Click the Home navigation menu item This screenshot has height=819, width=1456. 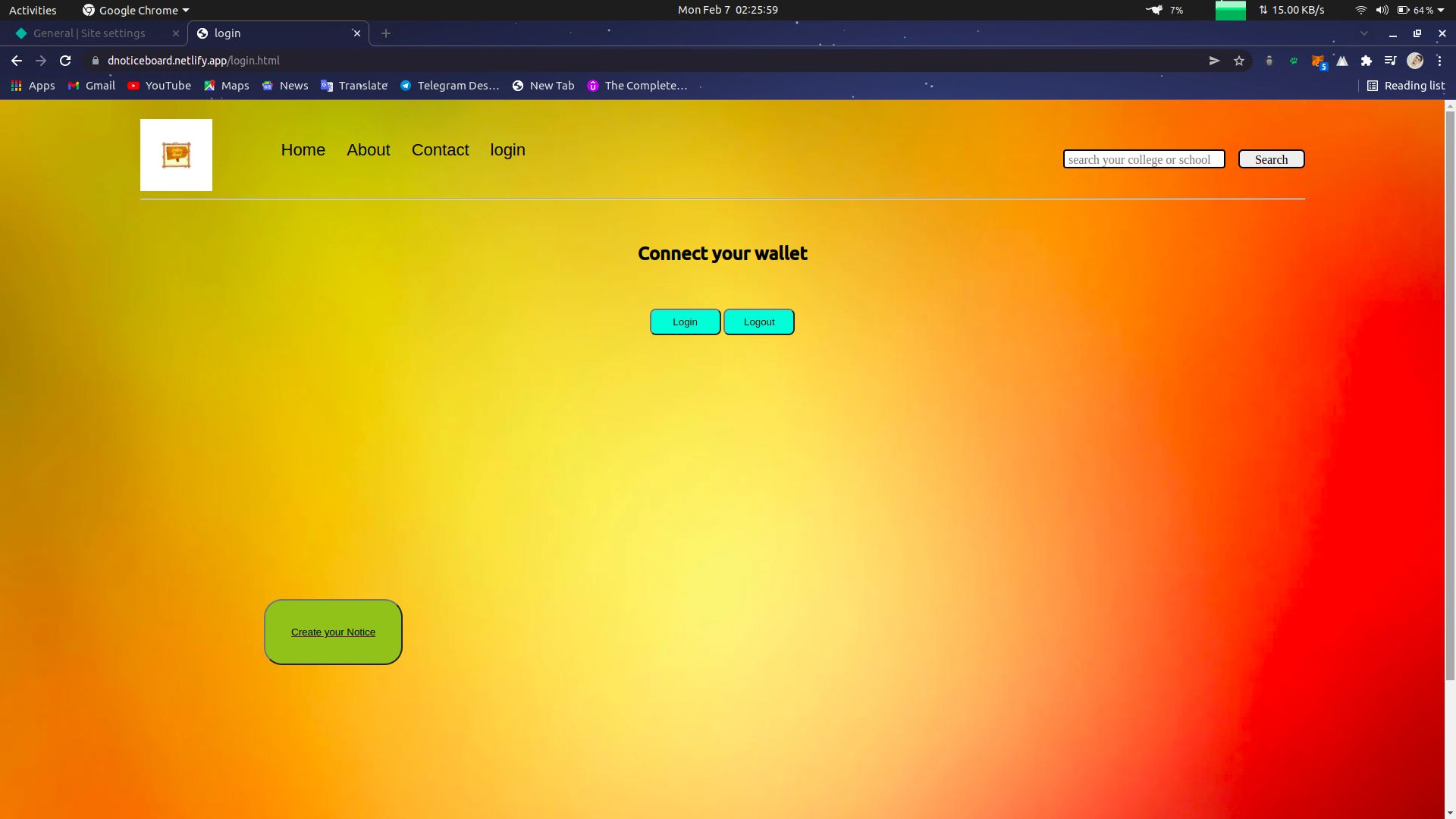[x=303, y=150]
